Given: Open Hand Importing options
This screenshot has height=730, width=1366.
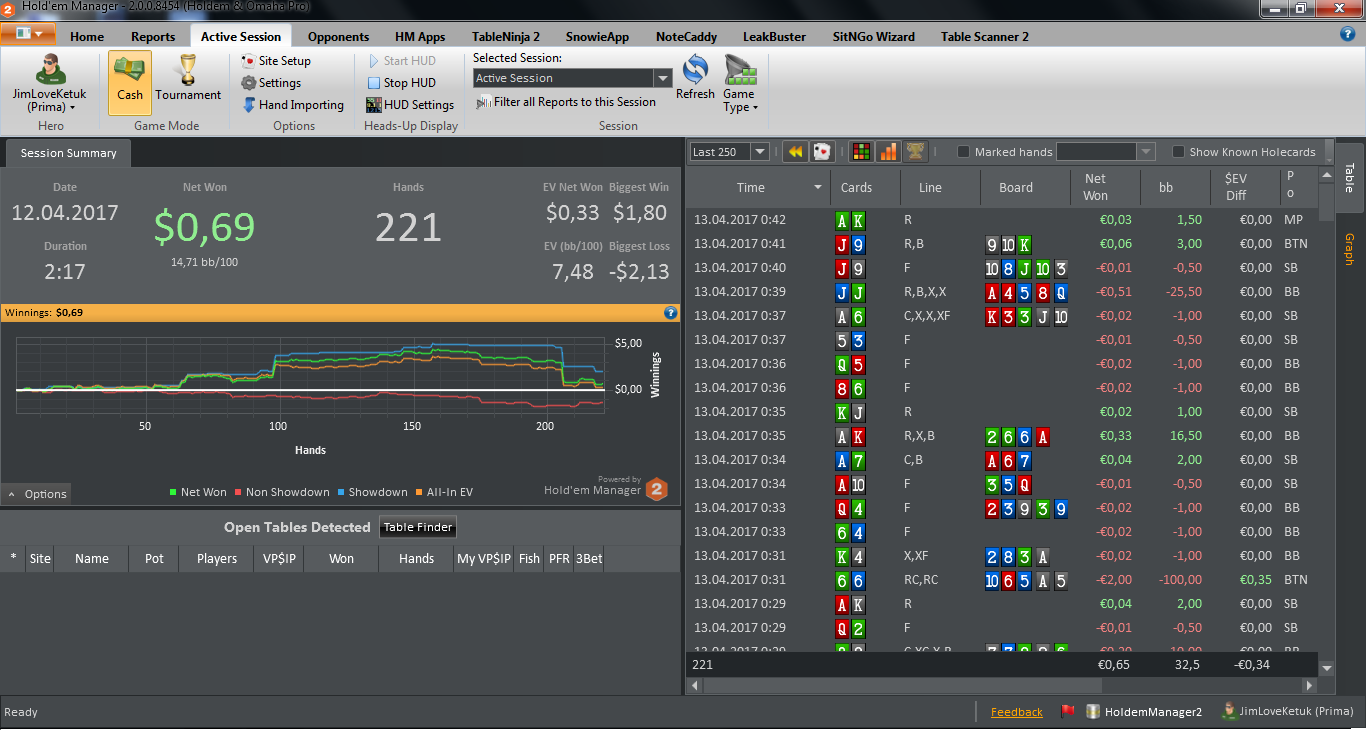Looking at the screenshot, I should pyautogui.click(x=293, y=105).
